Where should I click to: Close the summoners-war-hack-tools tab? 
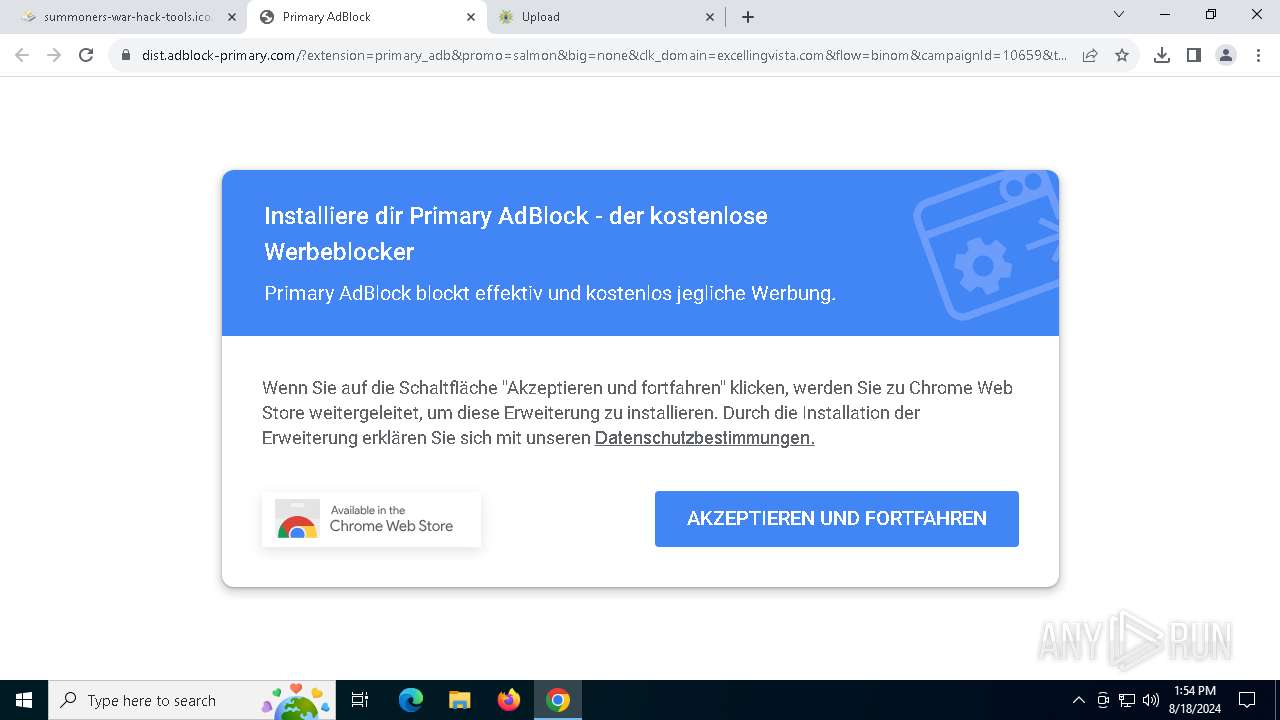tap(232, 17)
